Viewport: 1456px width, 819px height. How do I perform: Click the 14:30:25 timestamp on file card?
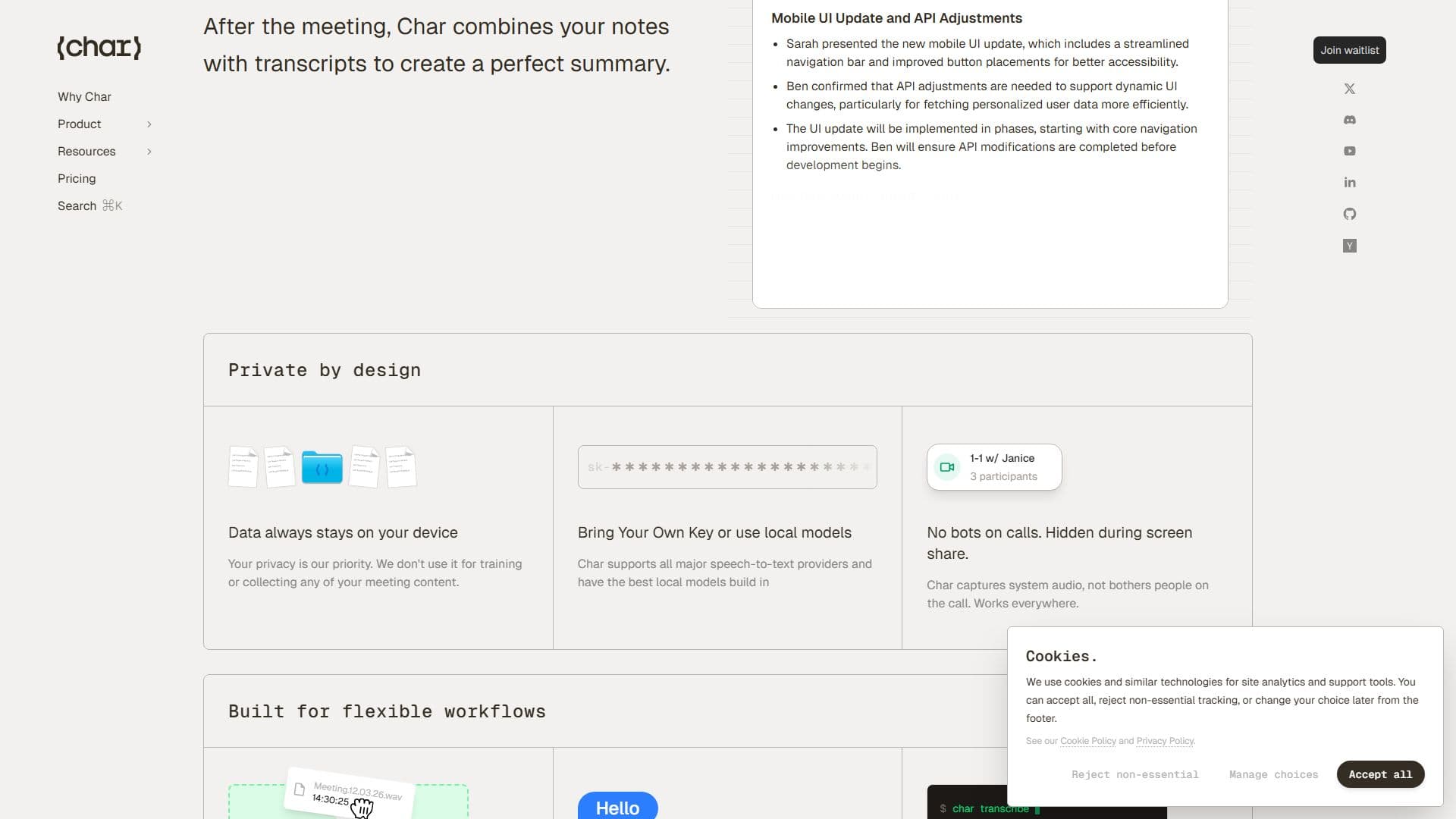[x=331, y=799]
